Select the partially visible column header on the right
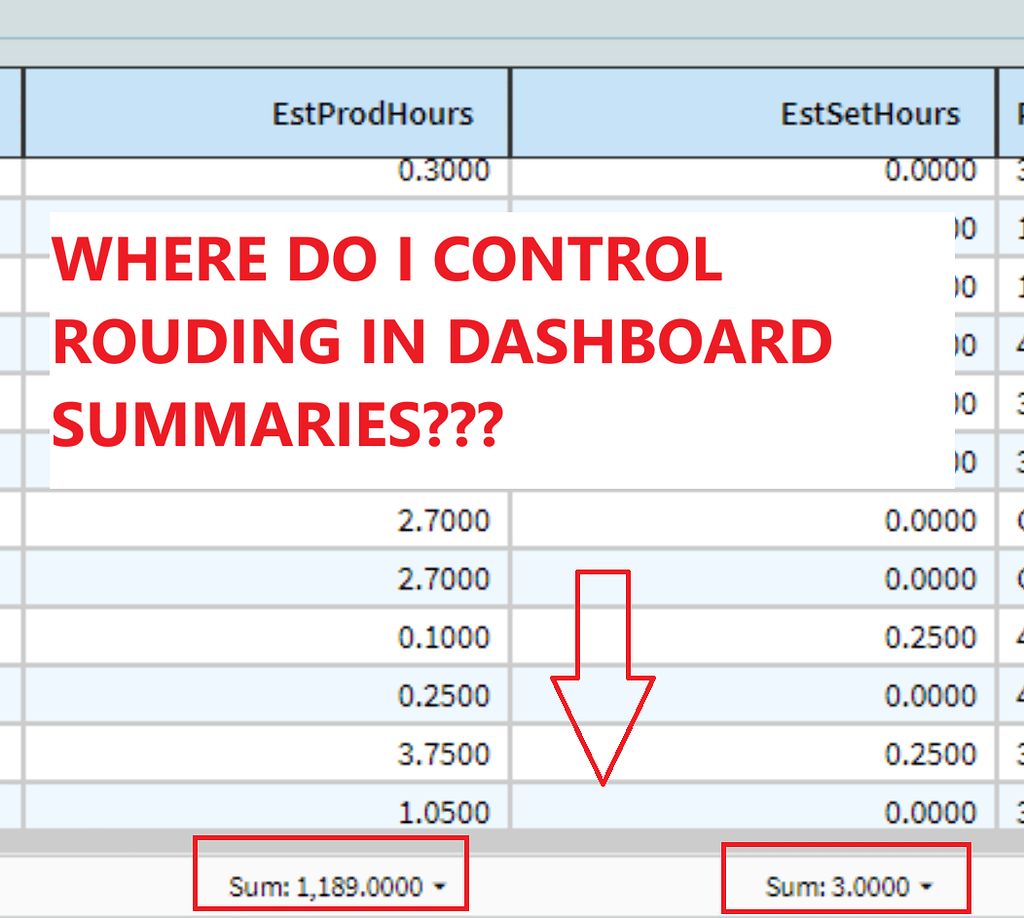1024x918 pixels. point(1012,113)
